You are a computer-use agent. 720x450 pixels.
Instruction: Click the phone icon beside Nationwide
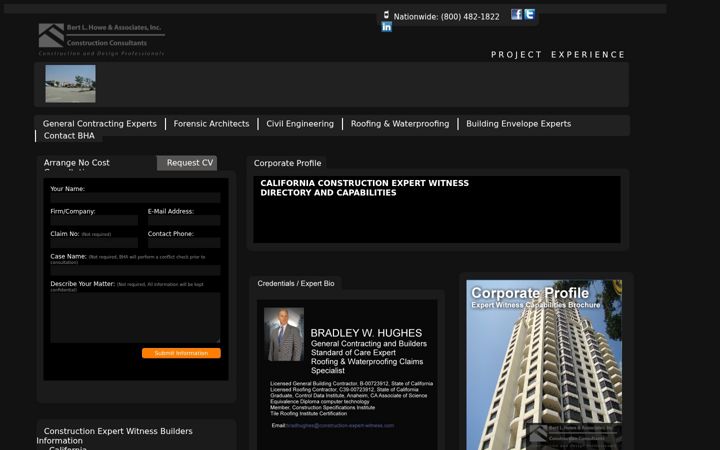(x=386, y=15)
